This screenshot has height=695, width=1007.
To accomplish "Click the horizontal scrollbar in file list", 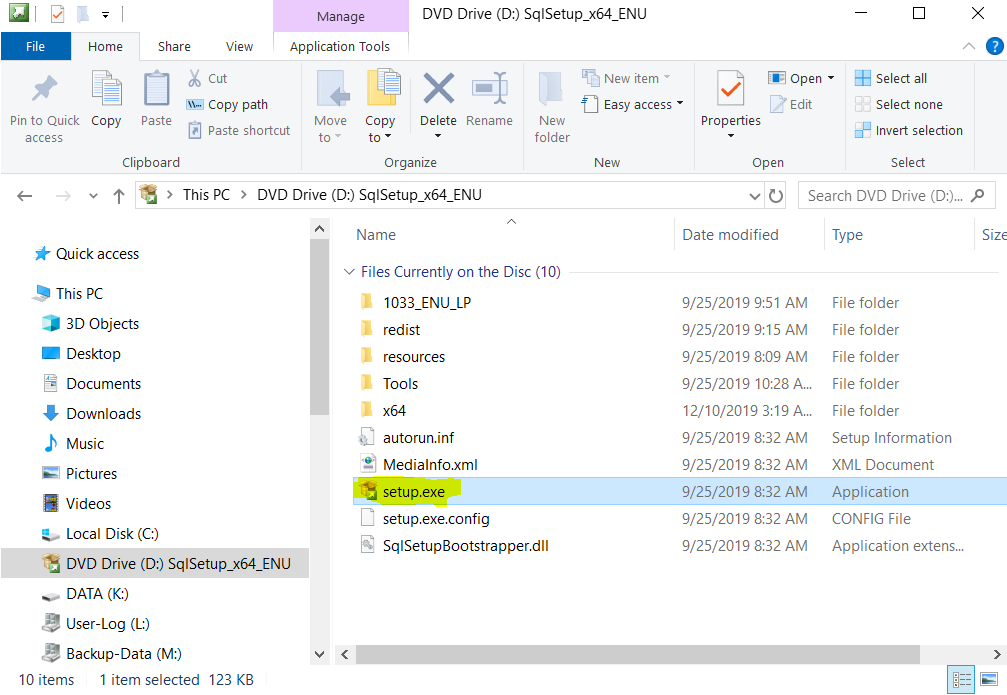I will coord(638,655).
